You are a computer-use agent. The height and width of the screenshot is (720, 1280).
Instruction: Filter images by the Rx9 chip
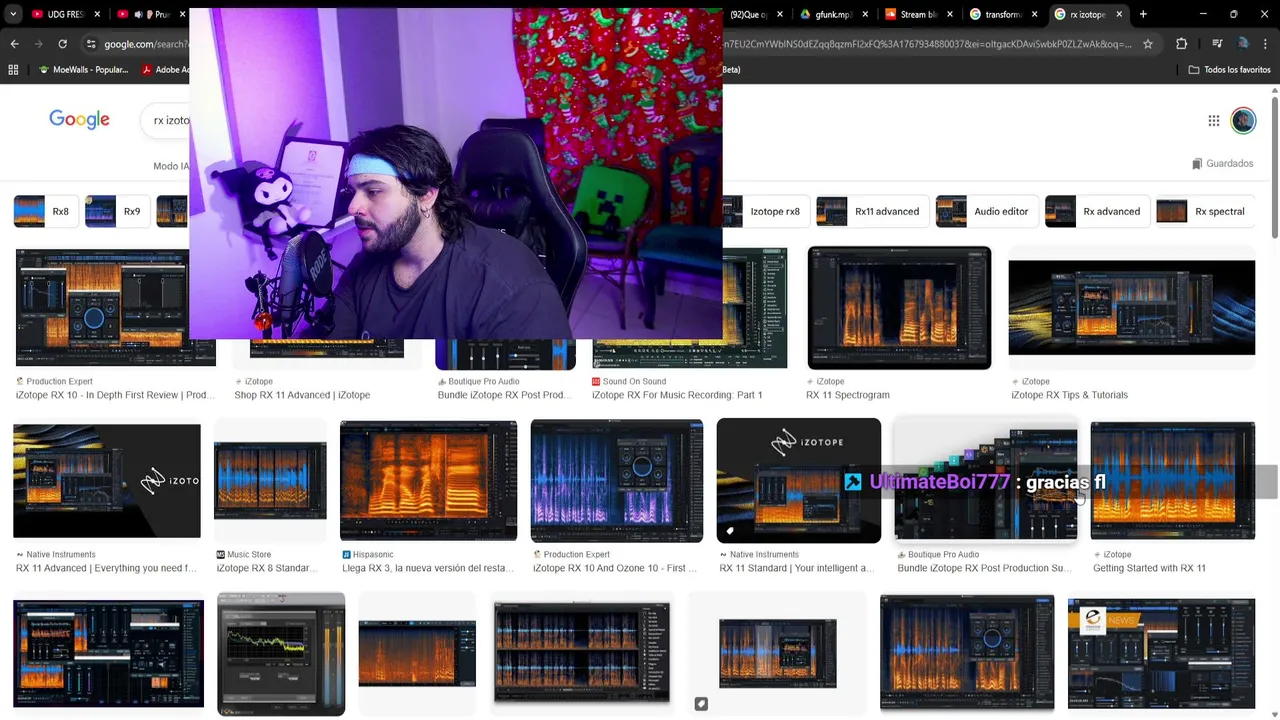coord(117,212)
